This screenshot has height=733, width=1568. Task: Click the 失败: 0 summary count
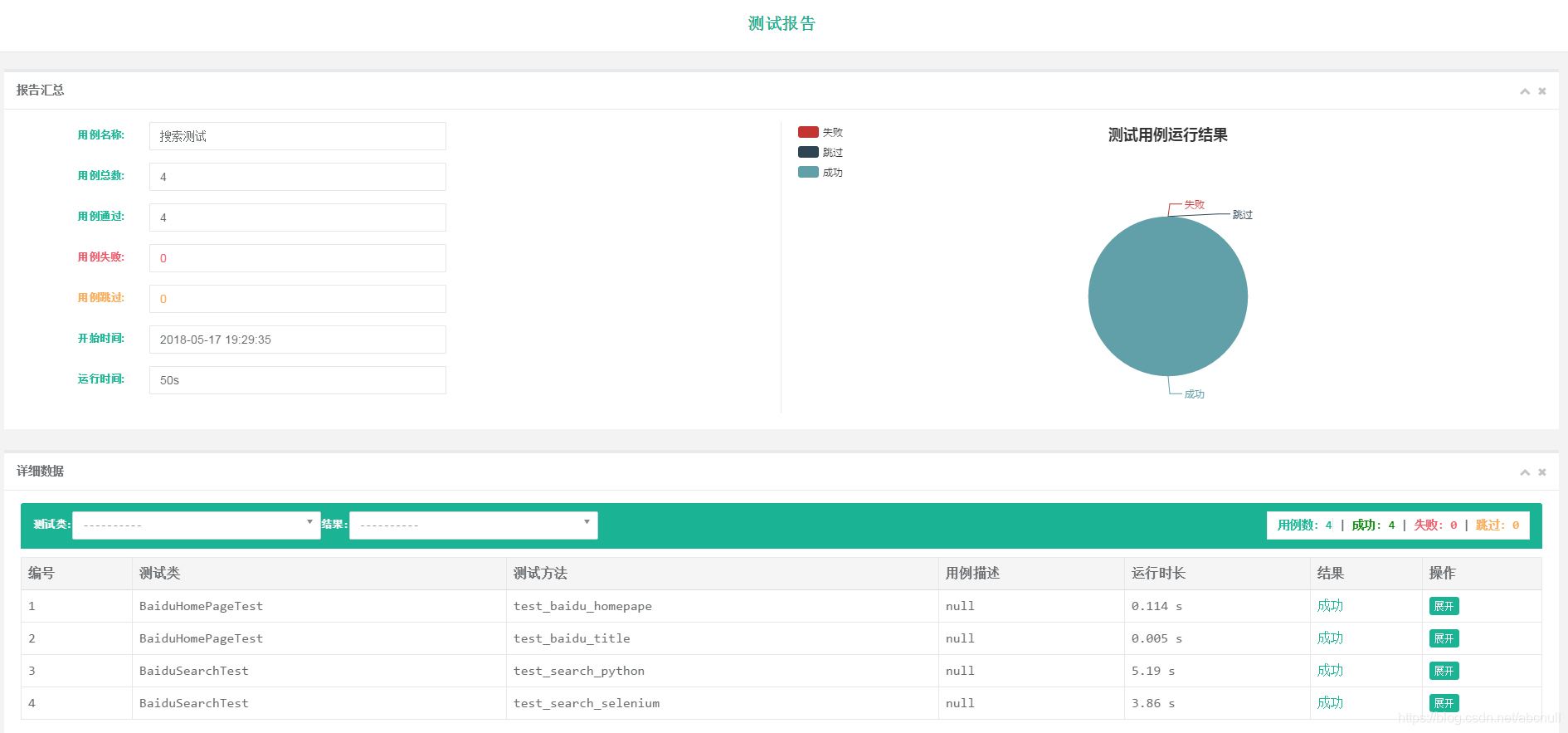point(1435,525)
